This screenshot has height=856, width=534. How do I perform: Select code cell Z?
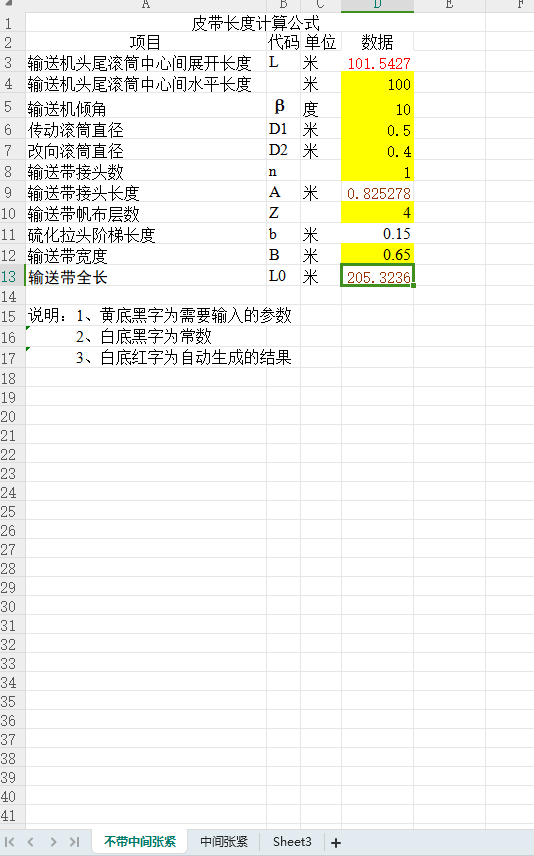tap(283, 212)
